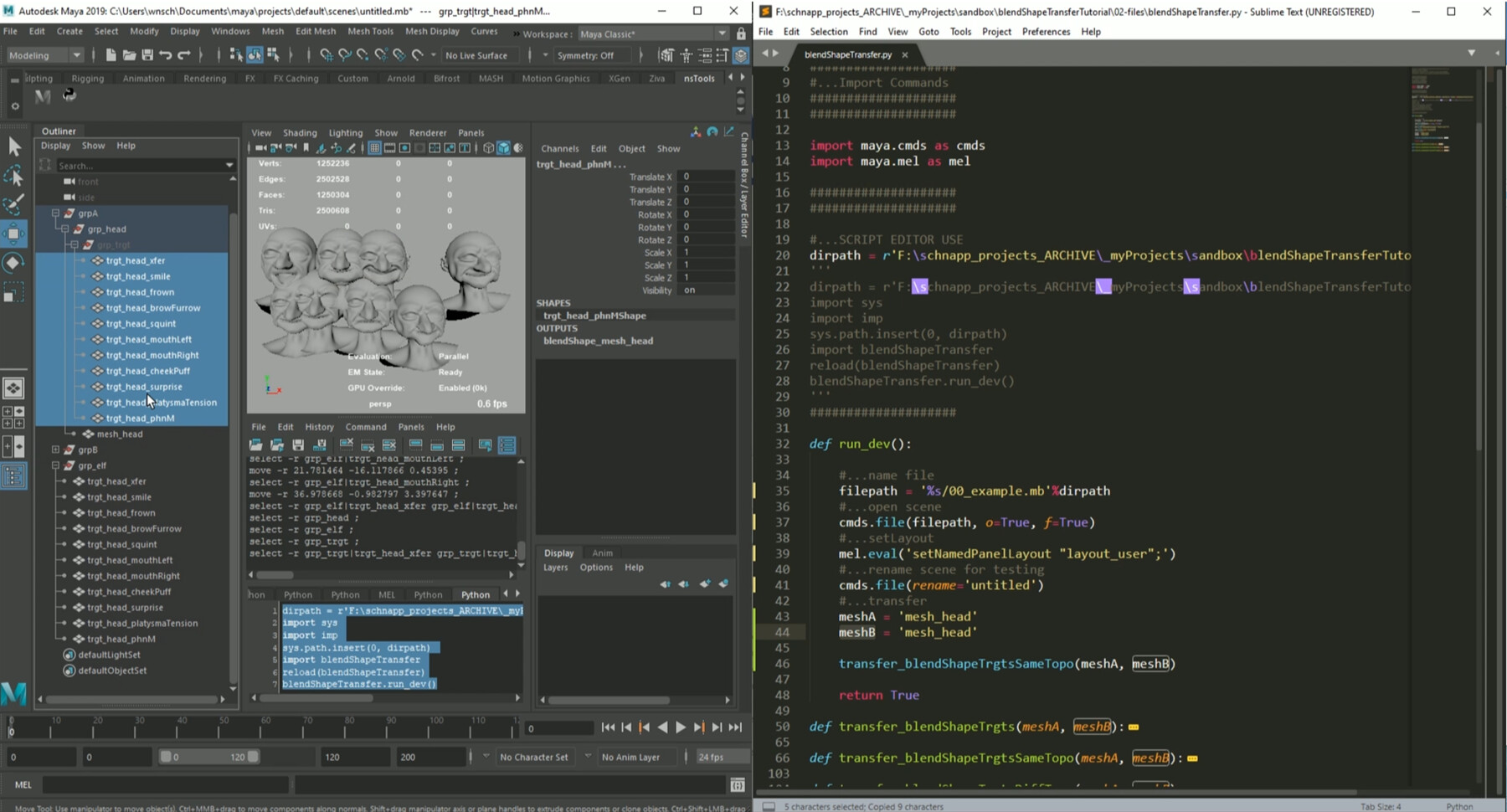Open a new scene with the New Scene icon
1507x812 pixels.
[x=110, y=55]
